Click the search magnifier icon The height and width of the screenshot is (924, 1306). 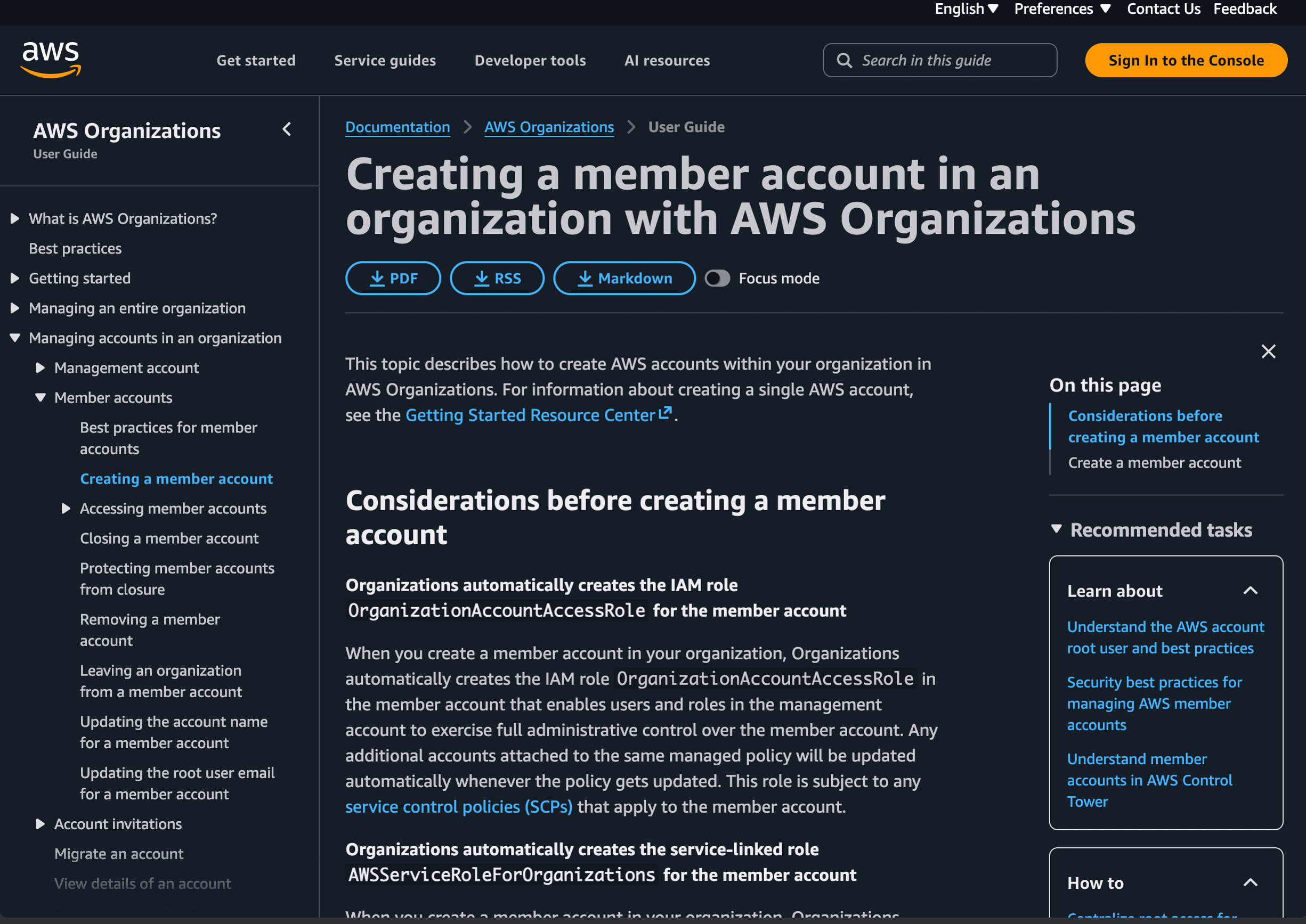(844, 60)
